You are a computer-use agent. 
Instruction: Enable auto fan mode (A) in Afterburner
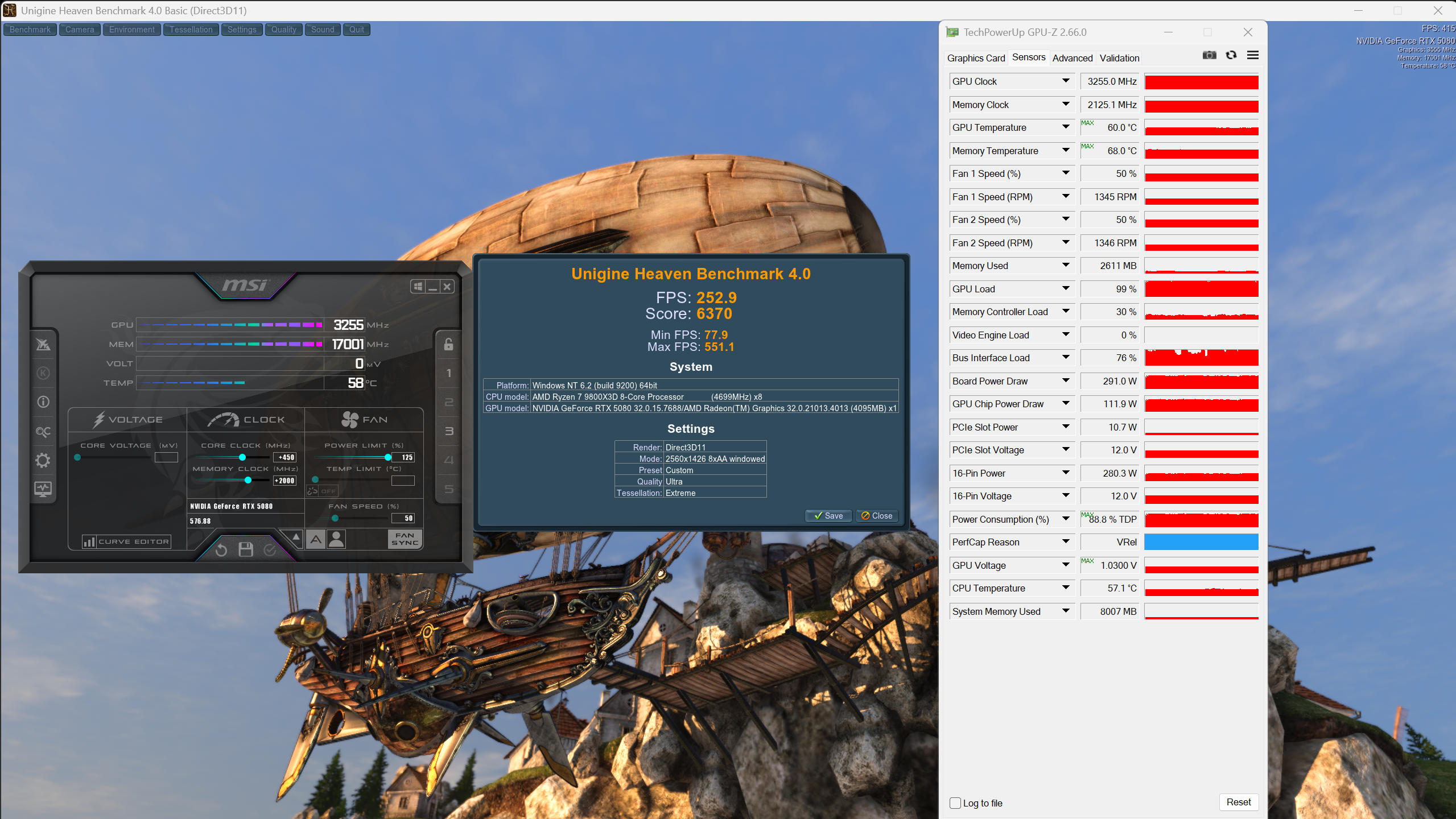316,539
